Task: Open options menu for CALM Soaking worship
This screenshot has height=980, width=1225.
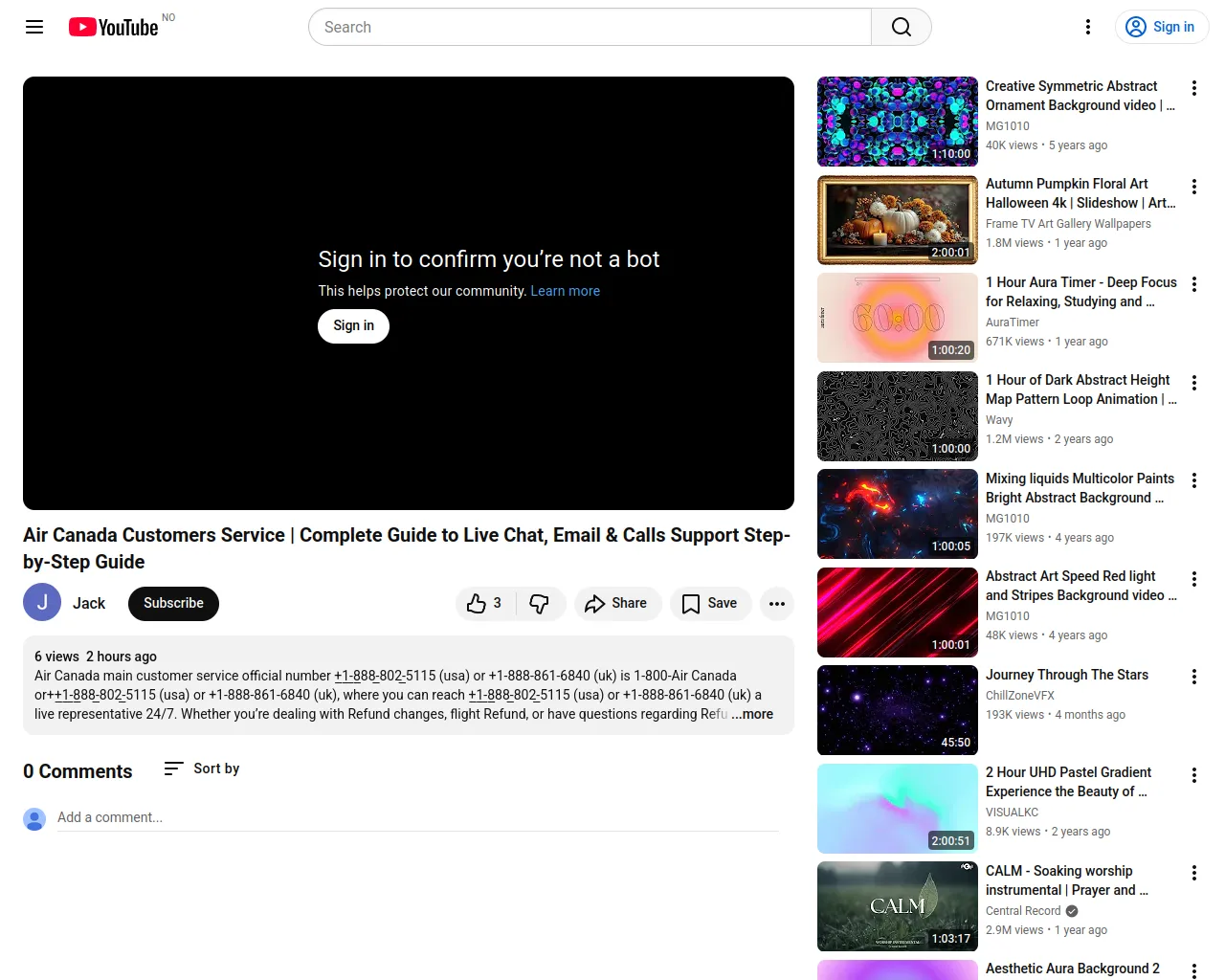Action: [x=1194, y=873]
